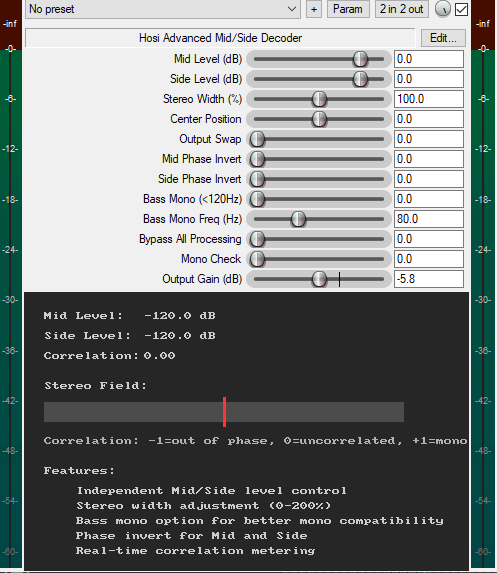The height and width of the screenshot is (573, 497).
Task: Click the wet/dry mix knob
Action: (443, 9)
